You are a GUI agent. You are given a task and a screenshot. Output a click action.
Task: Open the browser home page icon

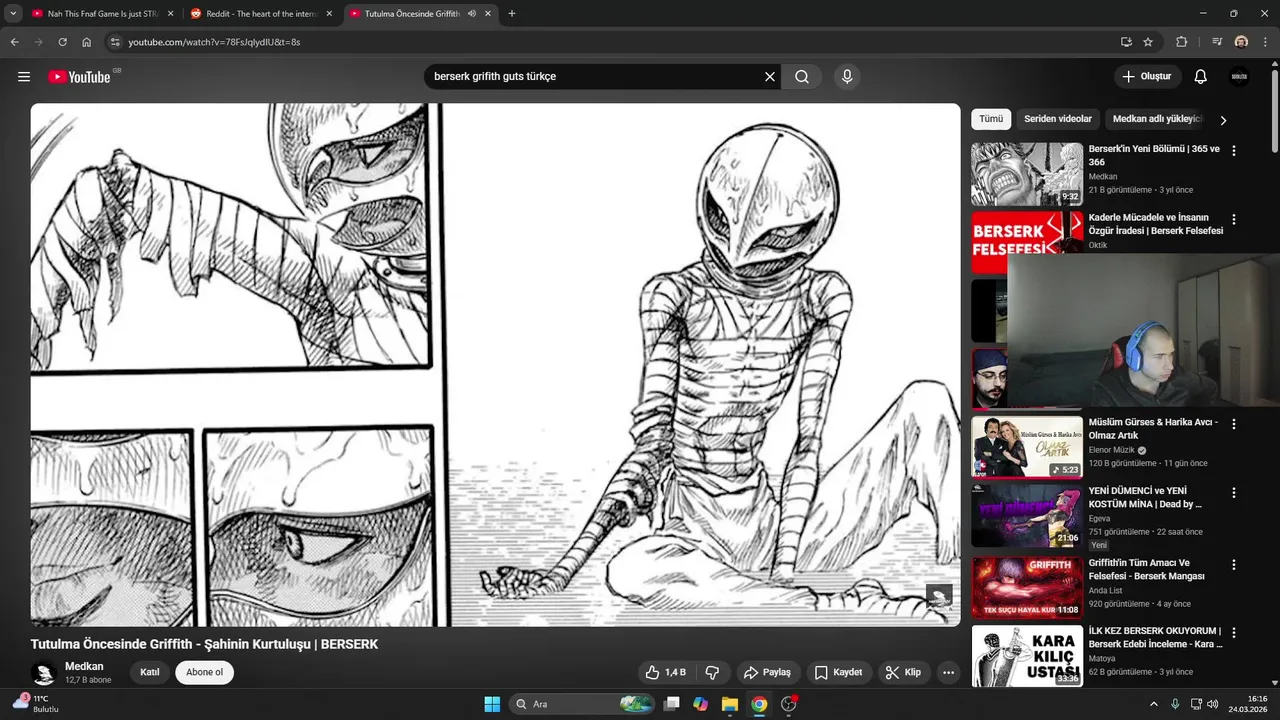87,42
